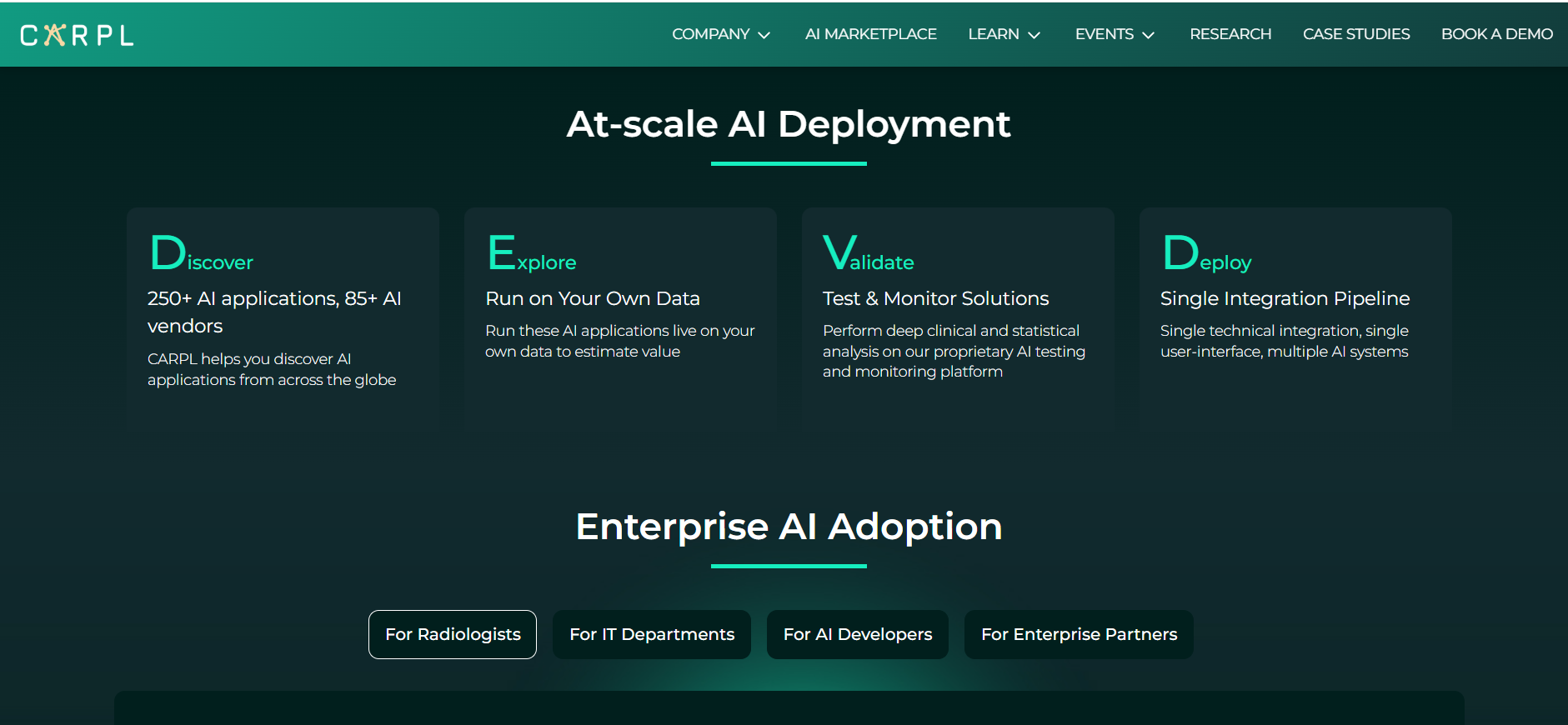Click BOOK A DEMO link
This screenshot has height=725, width=1568.
1497,34
